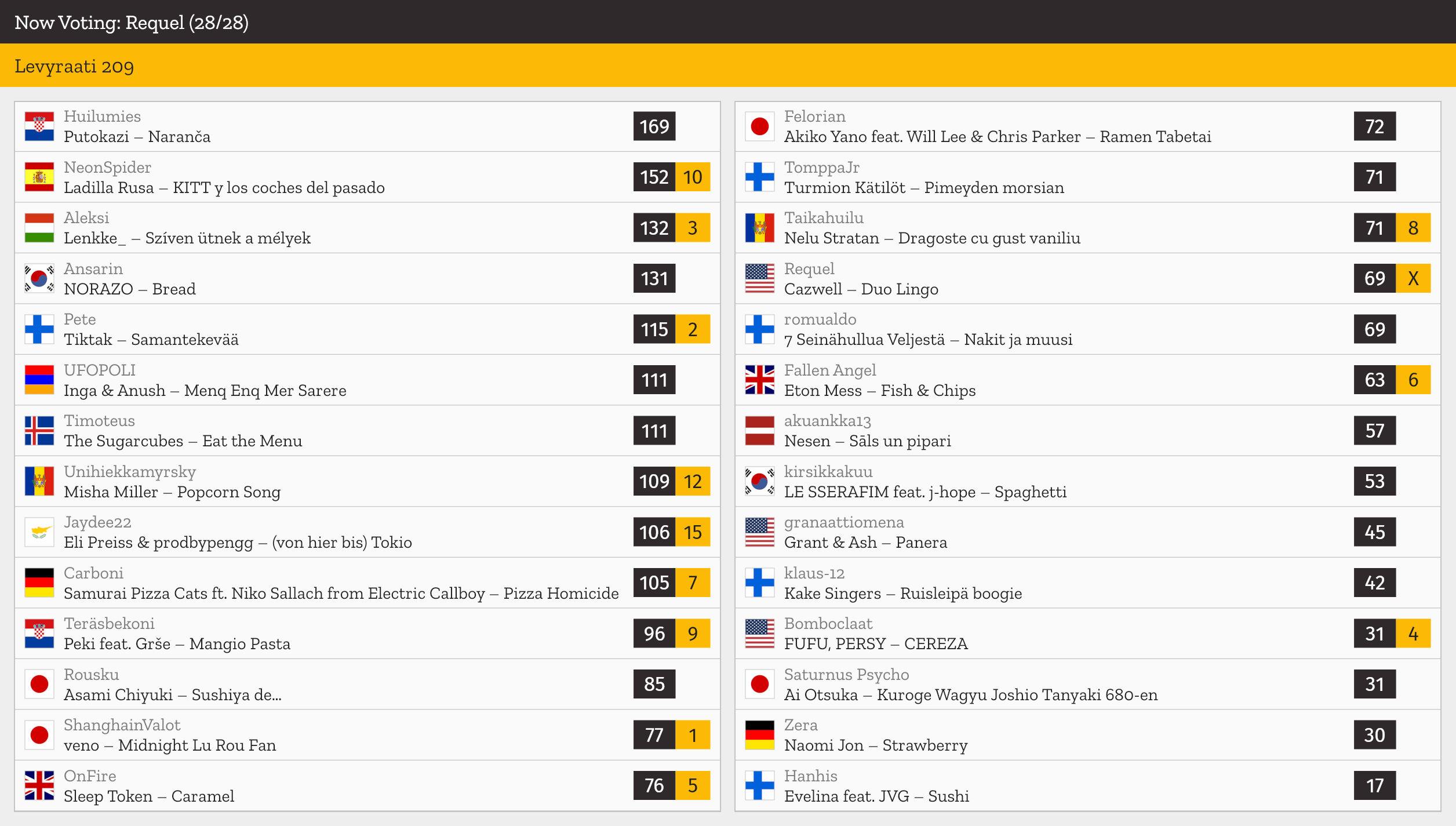Select the Latvian flag beside akuankka13
The width and height of the screenshot is (1456, 826).
[x=760, y=431]
